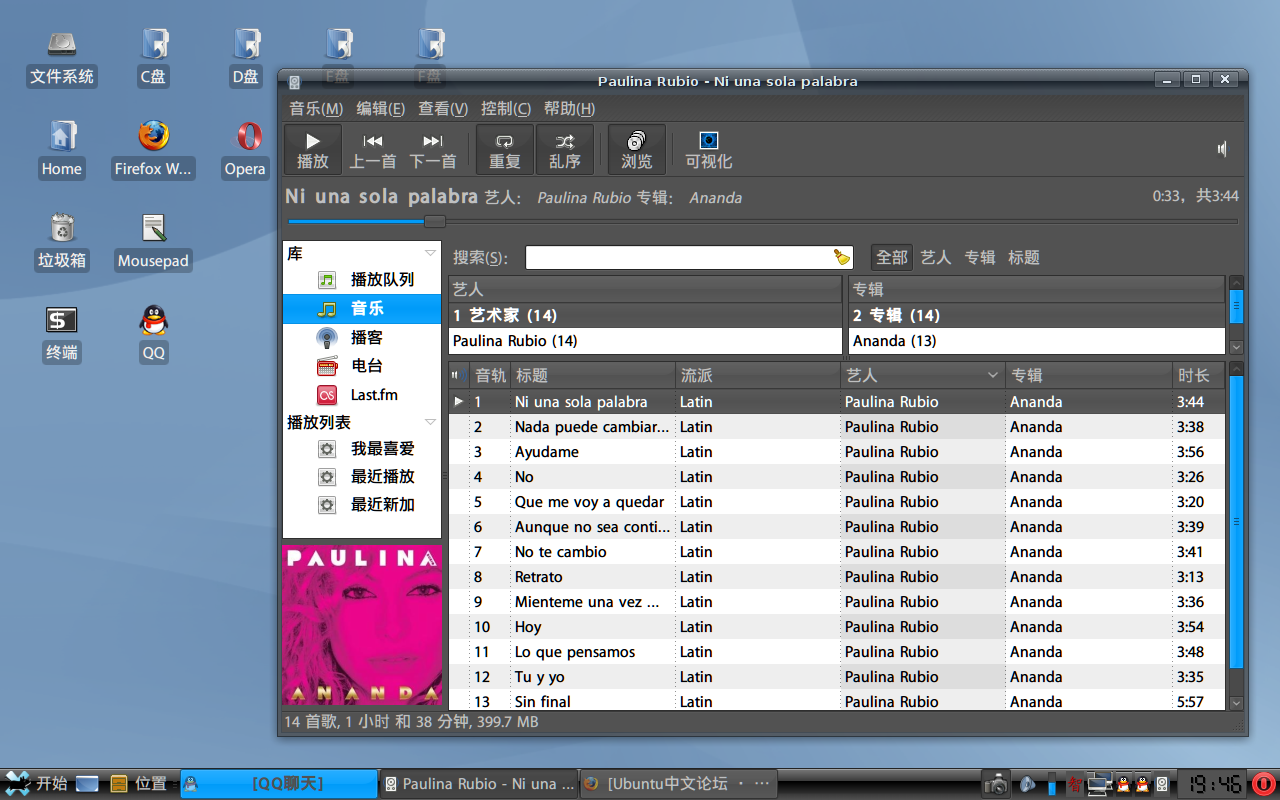Open the Opera desktop icon
Image resolution: width=1280 pixels, height=800 pixels.
[x=245, y=151]
